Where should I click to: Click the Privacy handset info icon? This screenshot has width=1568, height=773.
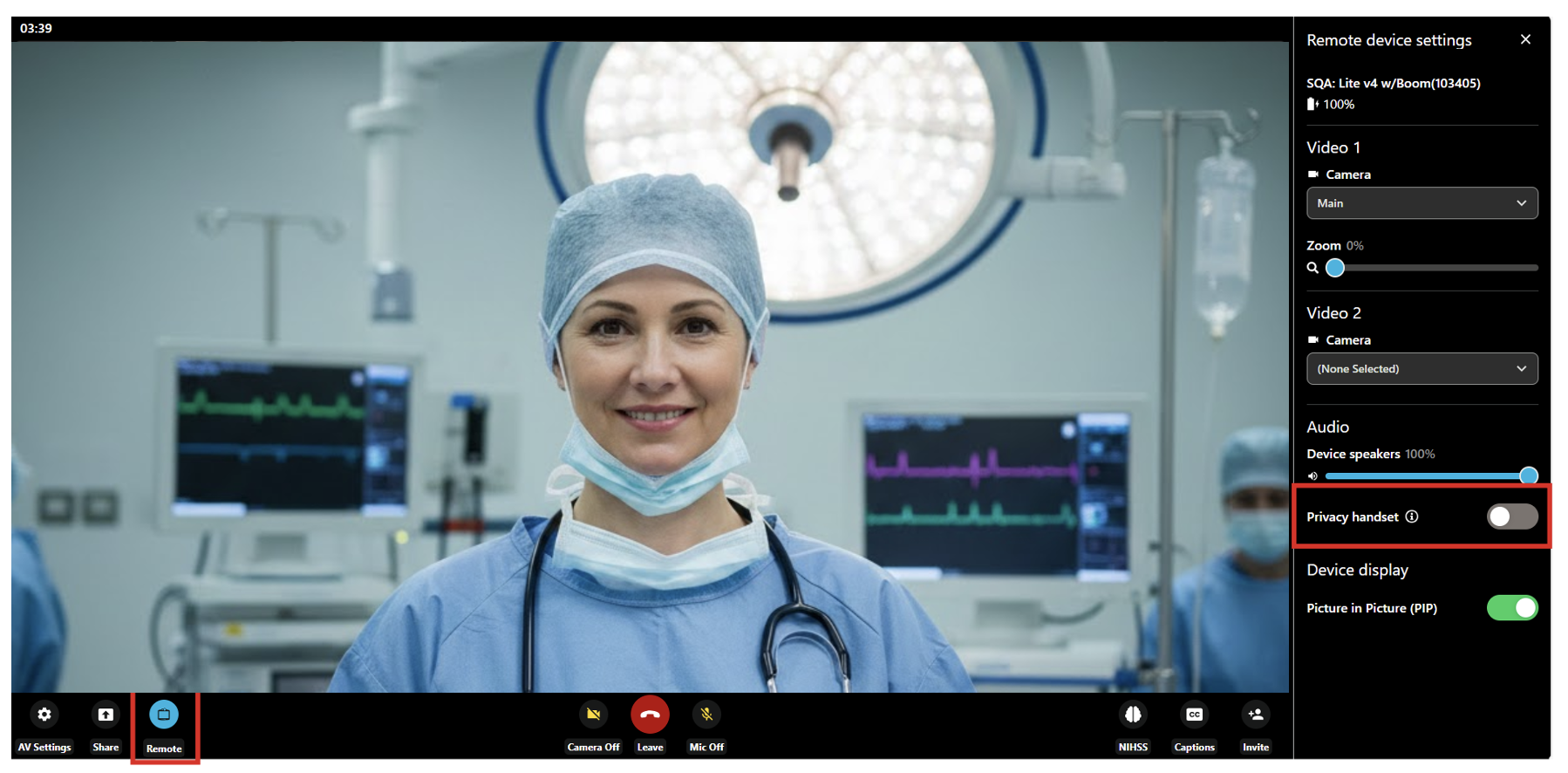[1412, 516]
